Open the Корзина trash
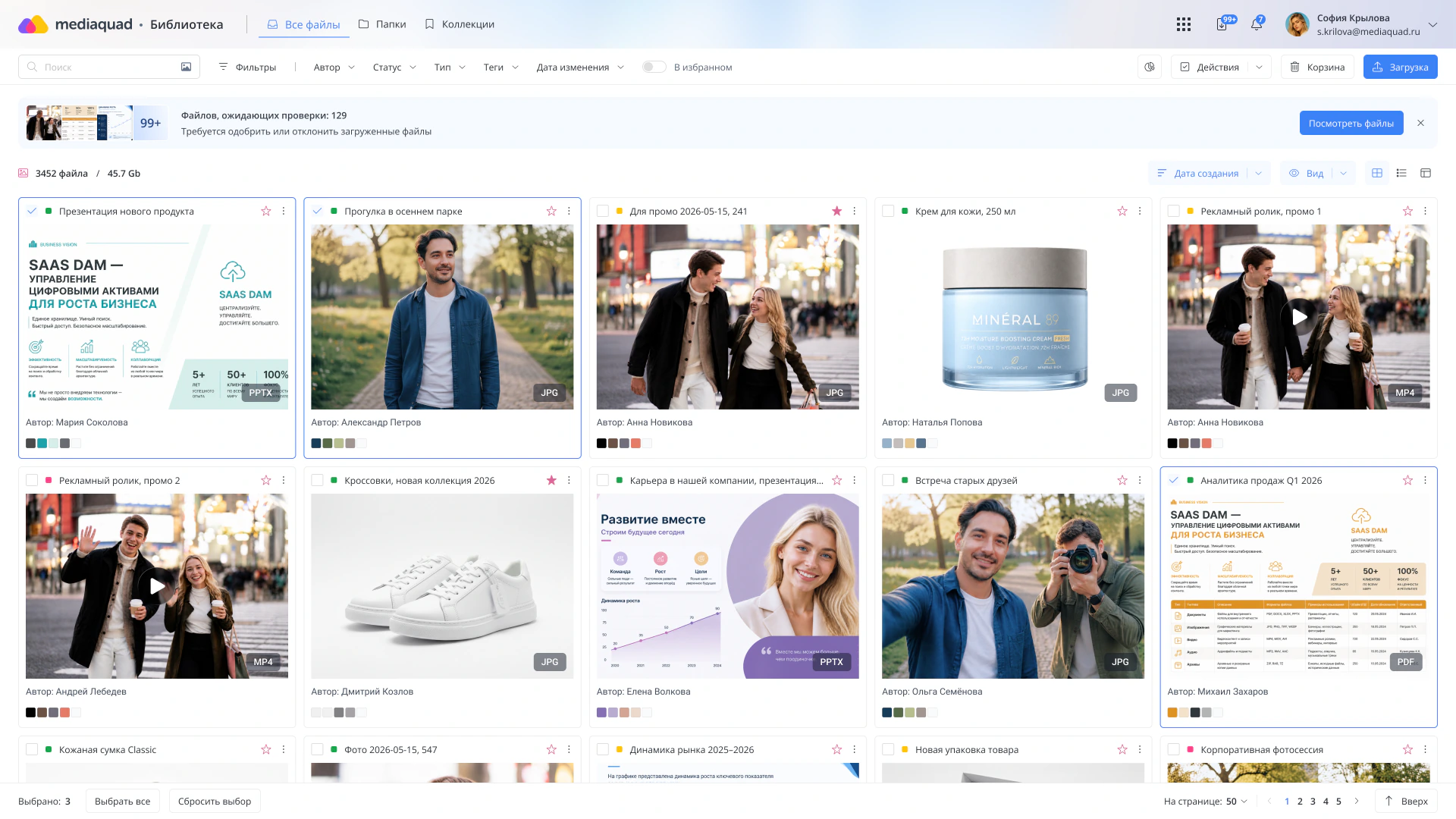This screenshot has width=1456, height=819. (1317, 67)
